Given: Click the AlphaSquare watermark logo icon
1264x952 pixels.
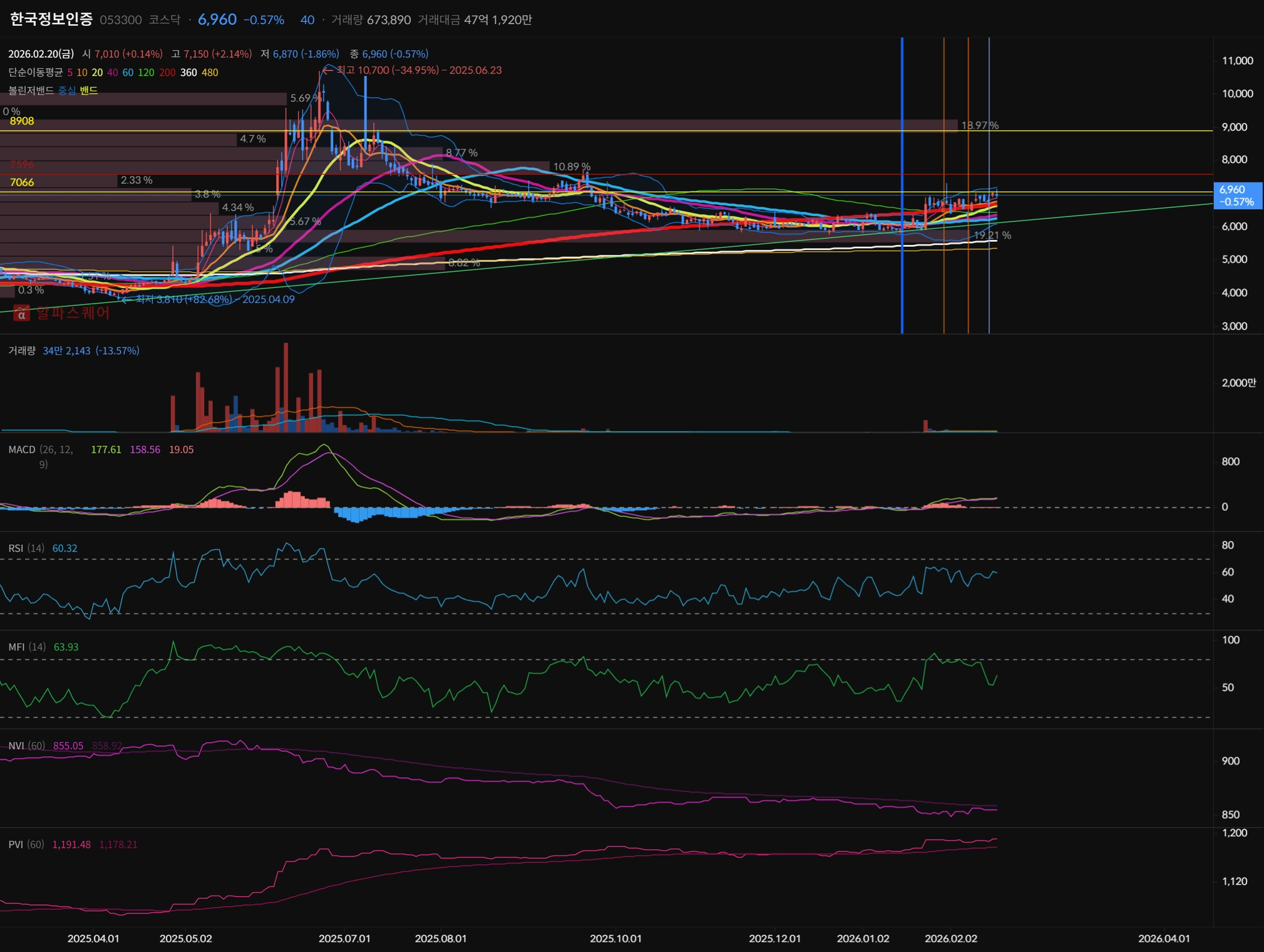Looking at the screenshot, I should point(22,313).
